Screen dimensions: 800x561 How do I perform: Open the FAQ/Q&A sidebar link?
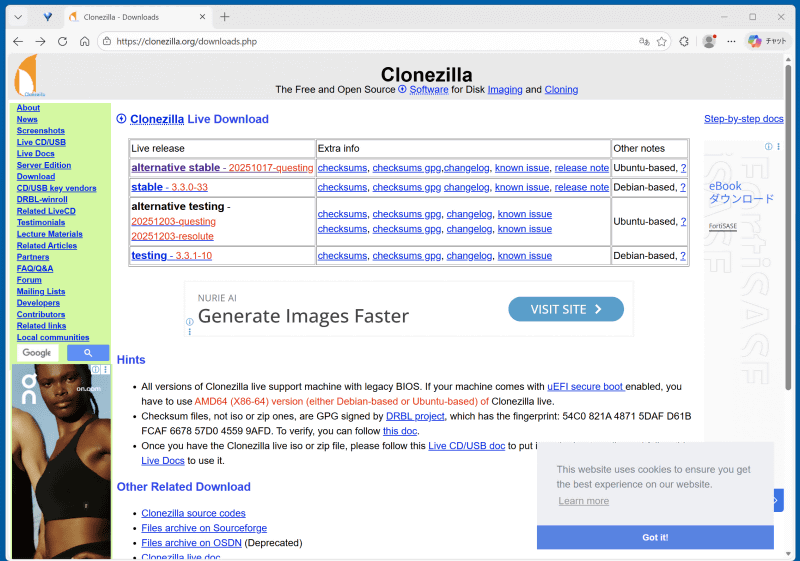coord(35,268)
